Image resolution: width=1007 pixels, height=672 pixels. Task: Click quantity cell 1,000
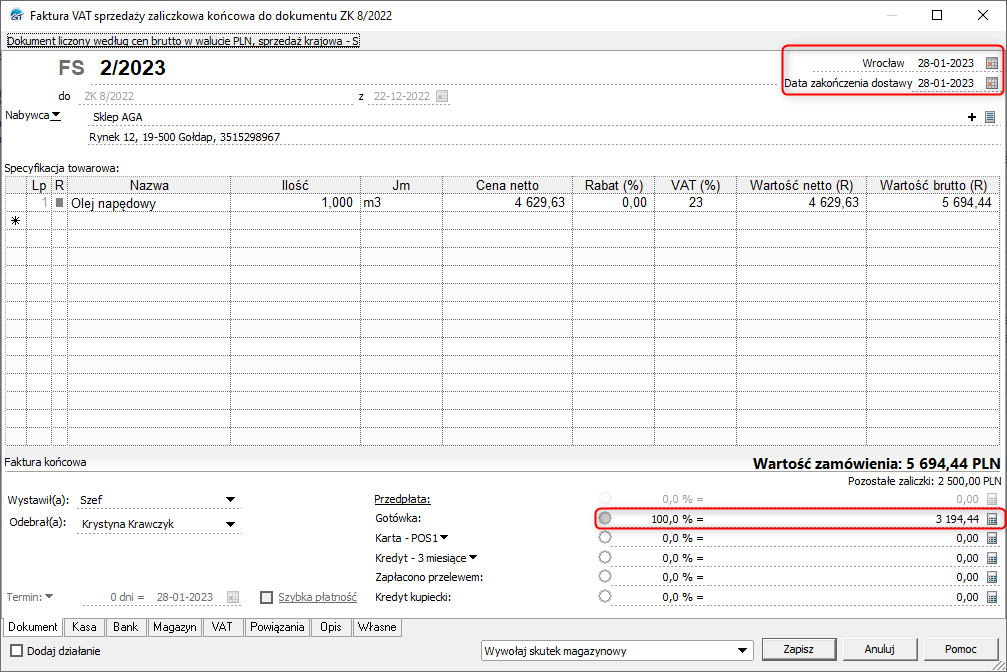point(295,203)
